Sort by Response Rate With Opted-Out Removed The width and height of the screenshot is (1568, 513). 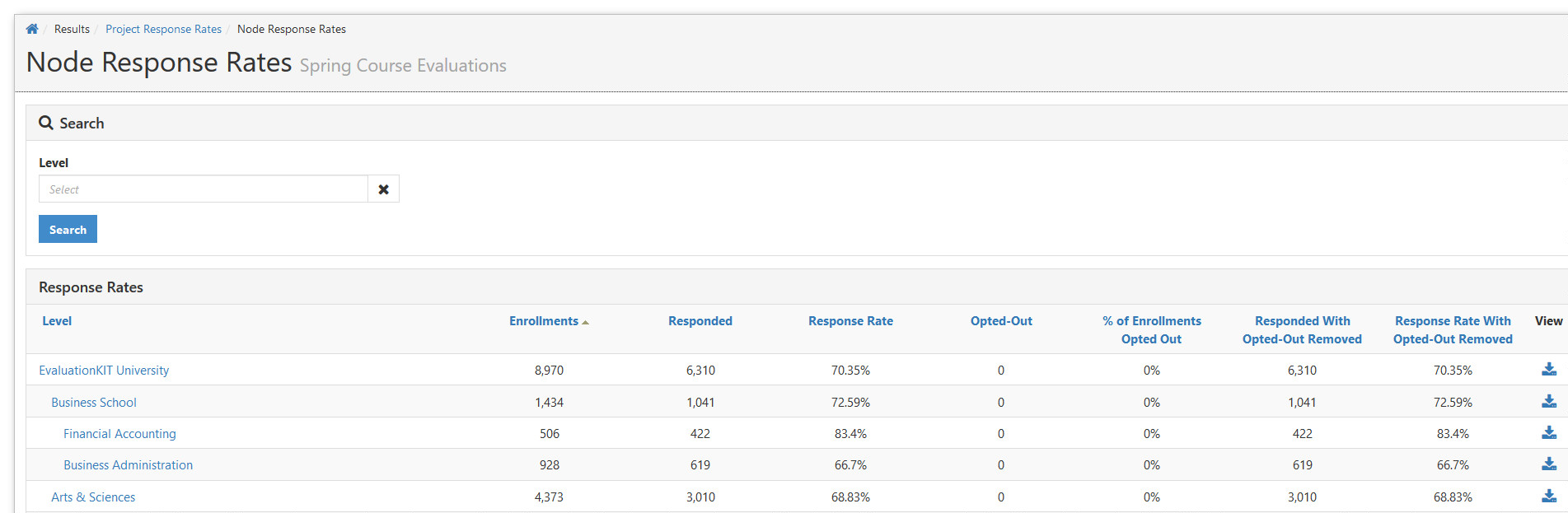(x=1453, y=330)
